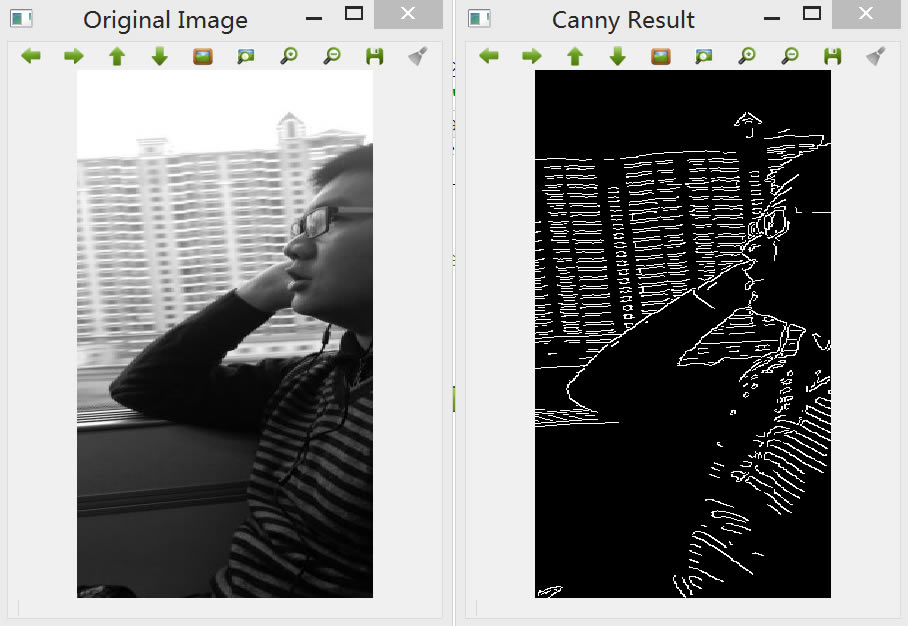Close the Original Image window

[408, 14]
